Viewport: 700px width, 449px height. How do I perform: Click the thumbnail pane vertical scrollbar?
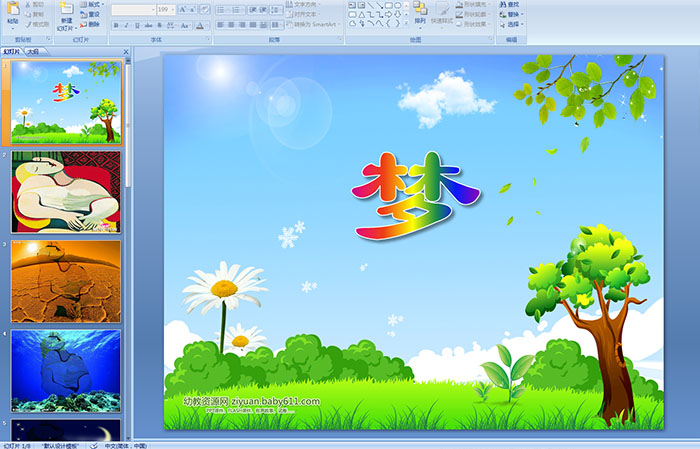coord(129,249)
